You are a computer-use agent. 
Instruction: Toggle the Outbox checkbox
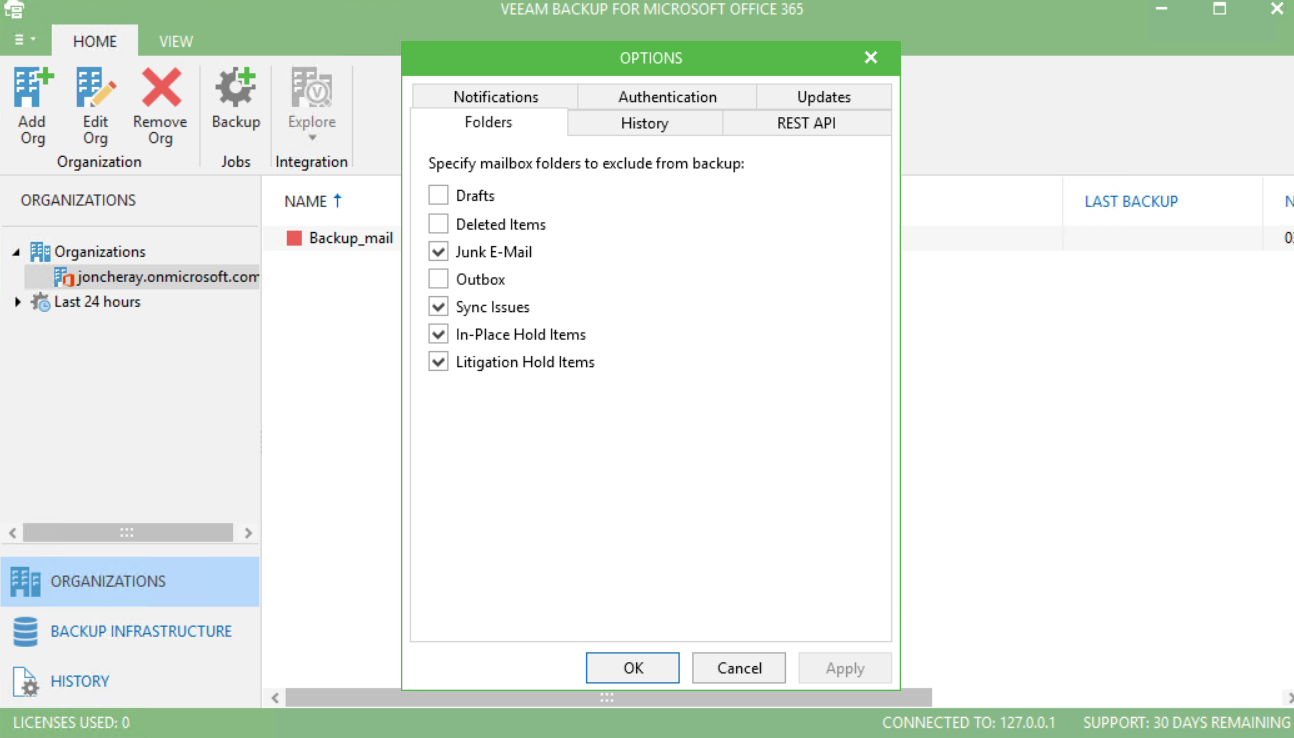tap(438, 279)
